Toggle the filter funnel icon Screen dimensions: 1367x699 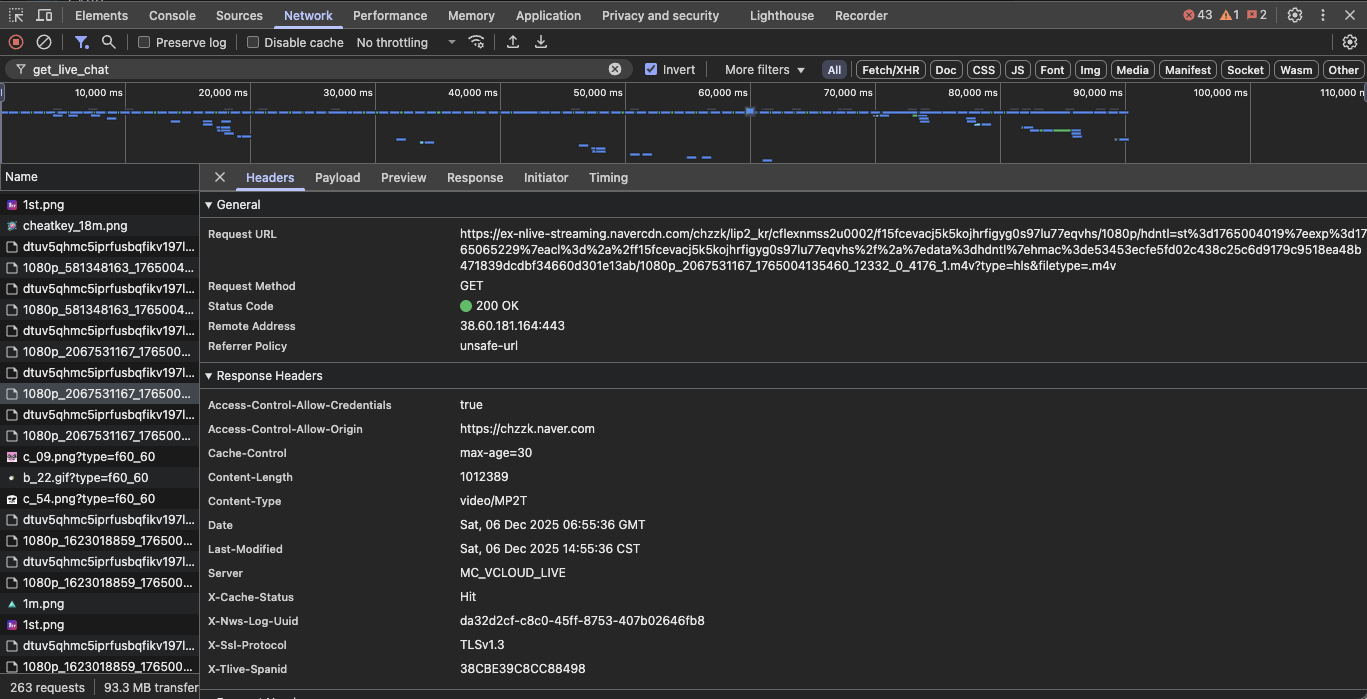tap(82, 42)
